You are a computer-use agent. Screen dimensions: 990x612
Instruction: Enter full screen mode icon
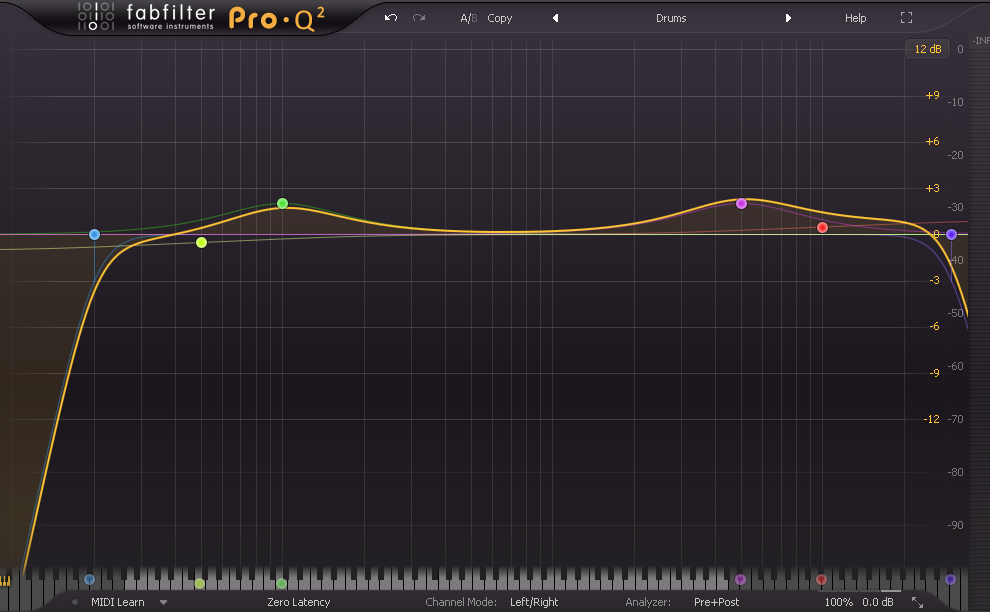coord(906,18)
